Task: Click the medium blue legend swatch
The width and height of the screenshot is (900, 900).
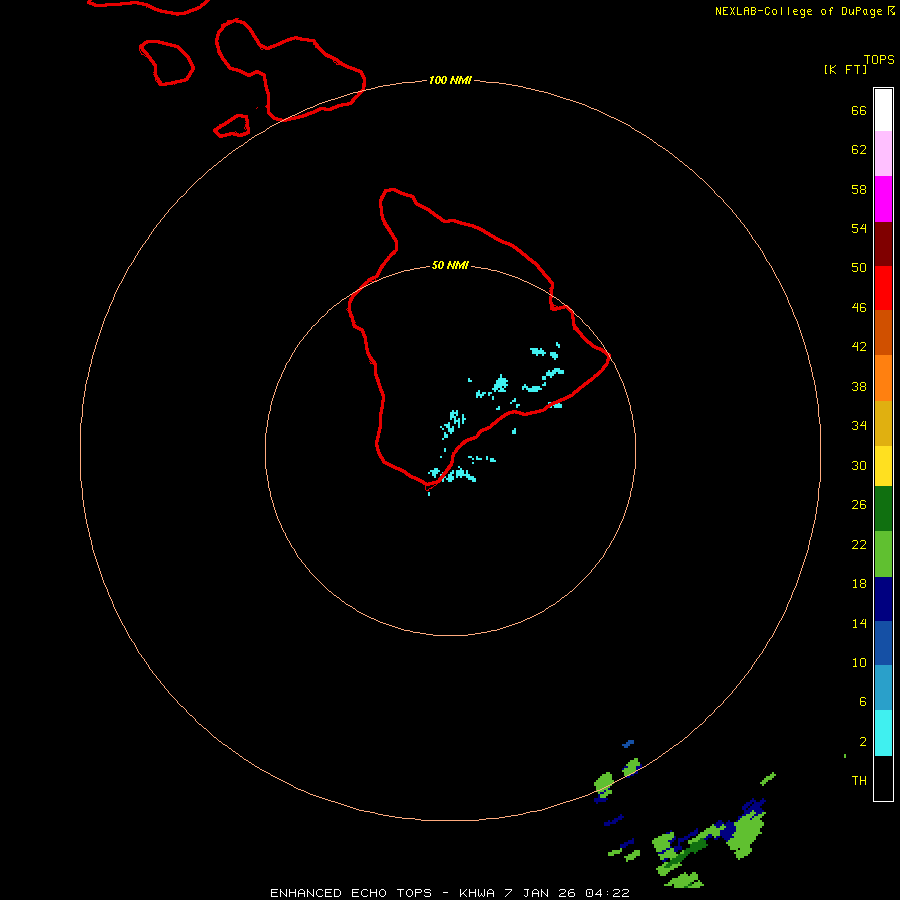Action: click(883, 643)
